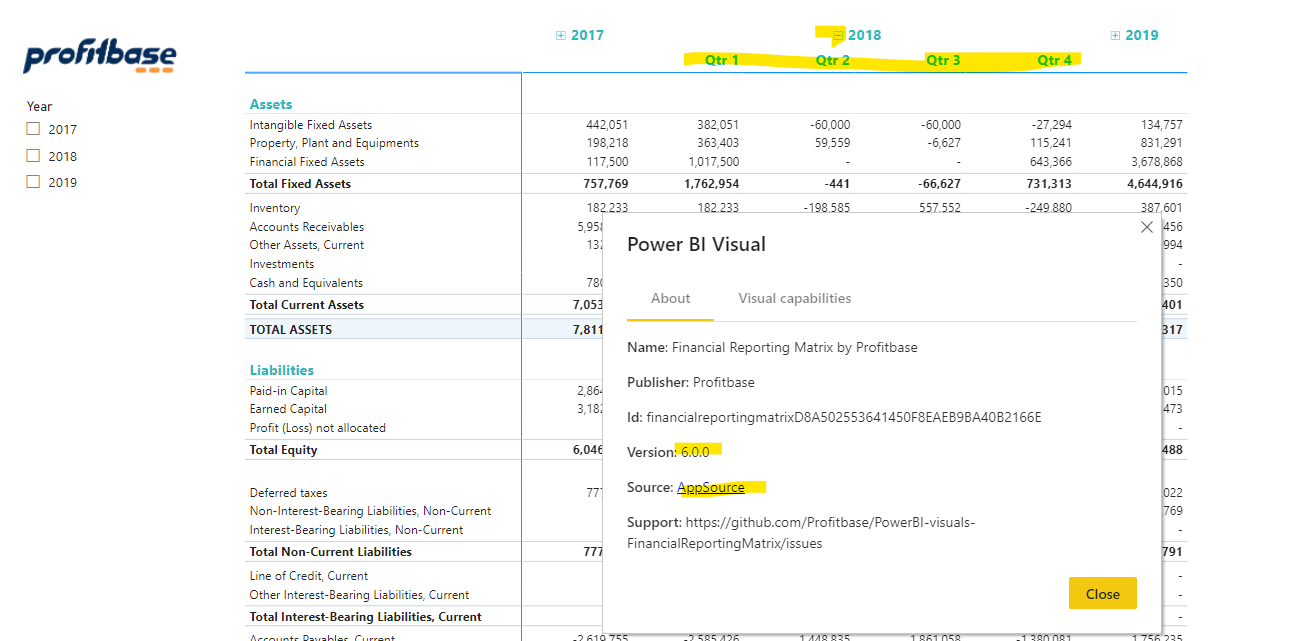Select the Other Assets, Current row
Screen dimensions: 1309x641
tap(307, 245)
